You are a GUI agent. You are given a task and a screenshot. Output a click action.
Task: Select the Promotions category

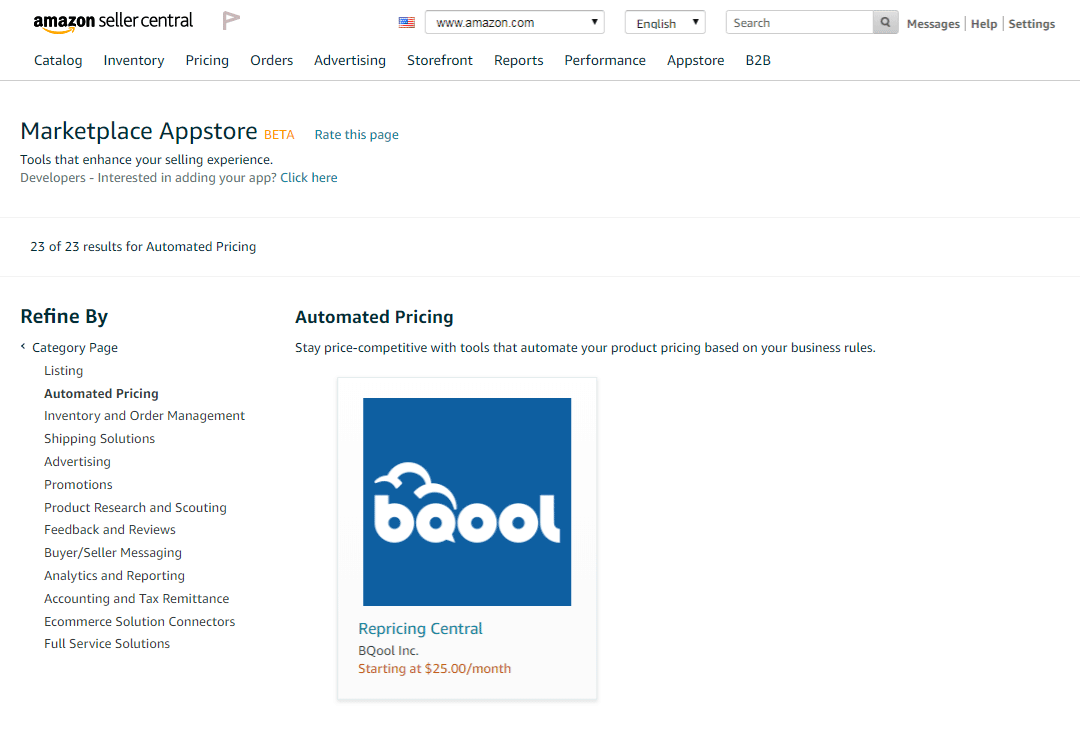78,485
